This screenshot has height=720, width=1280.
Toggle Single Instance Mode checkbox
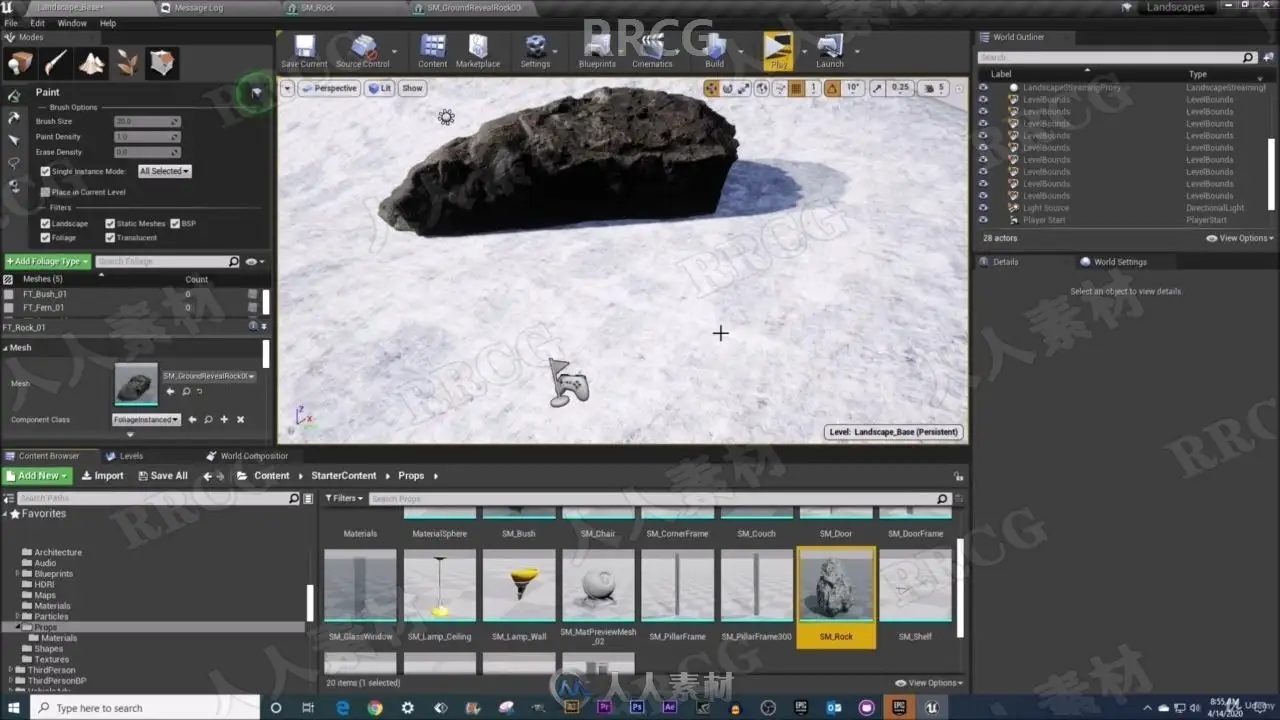(x=45, y=171)
